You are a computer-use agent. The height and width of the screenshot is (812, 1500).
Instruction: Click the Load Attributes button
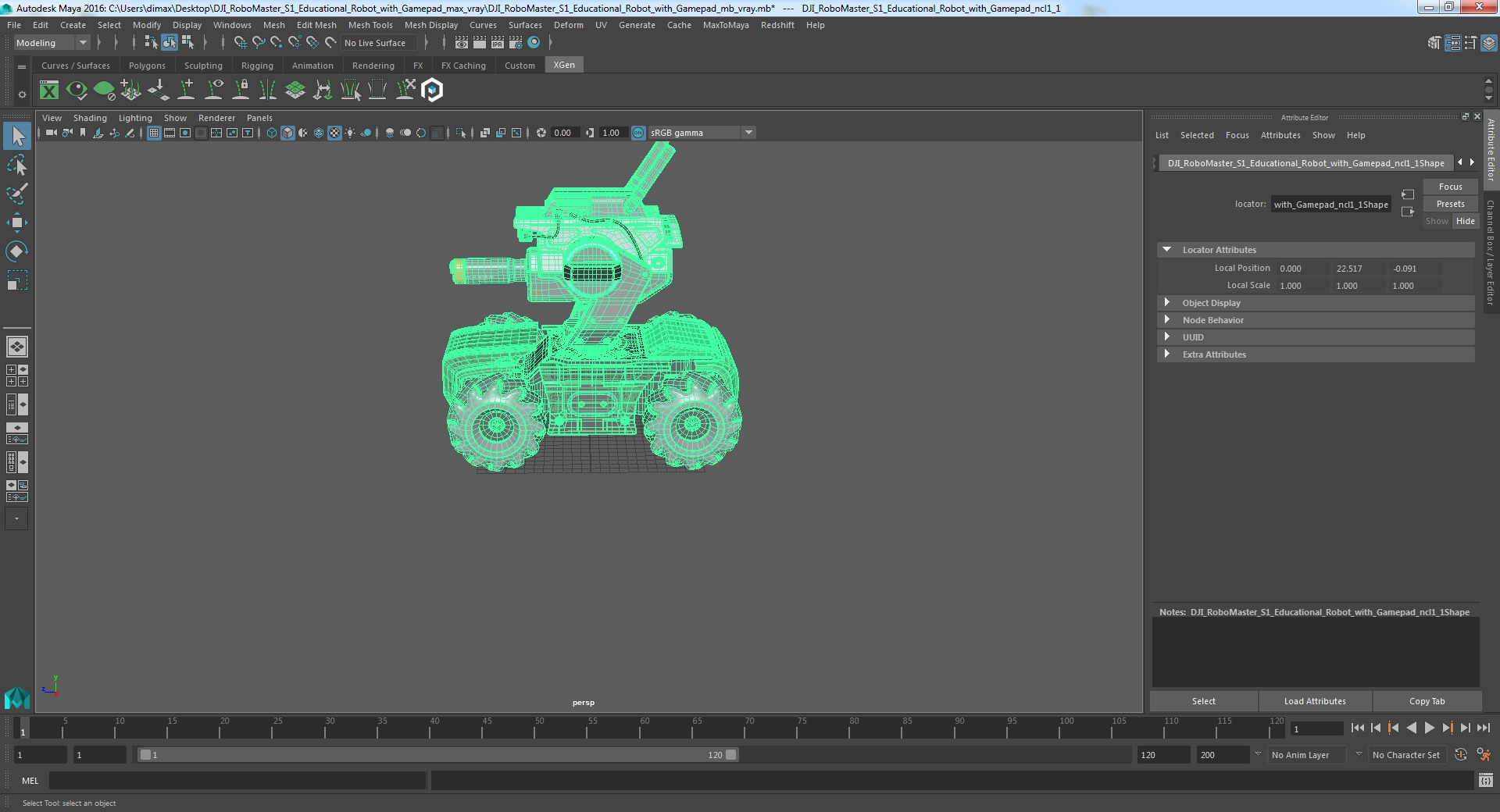click(1315, 701)
